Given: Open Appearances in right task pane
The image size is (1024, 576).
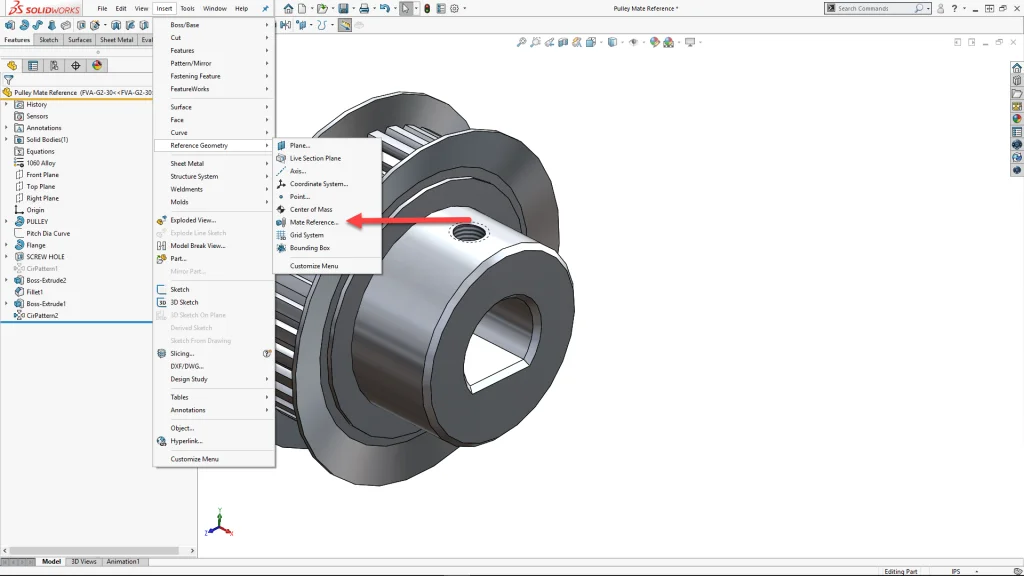Looking at the screenshot, I should coord(1017,119).
